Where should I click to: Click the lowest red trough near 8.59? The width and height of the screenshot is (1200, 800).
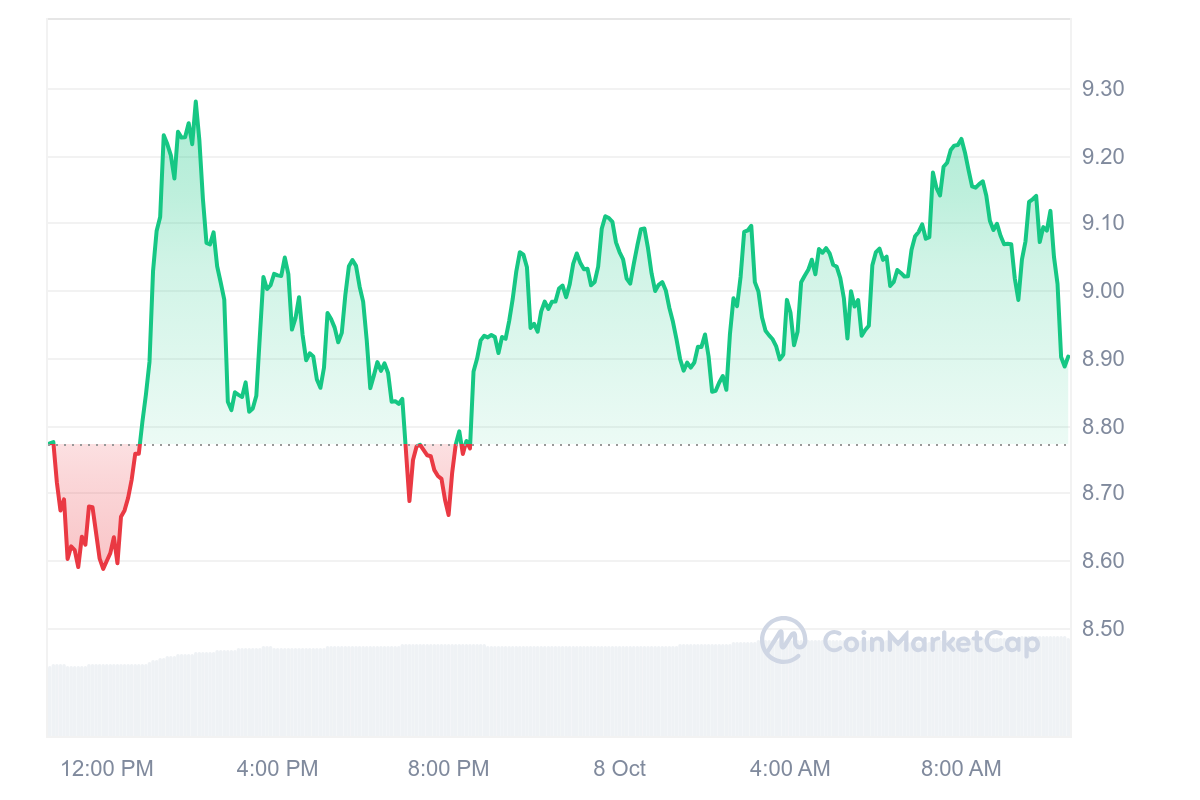102,569
